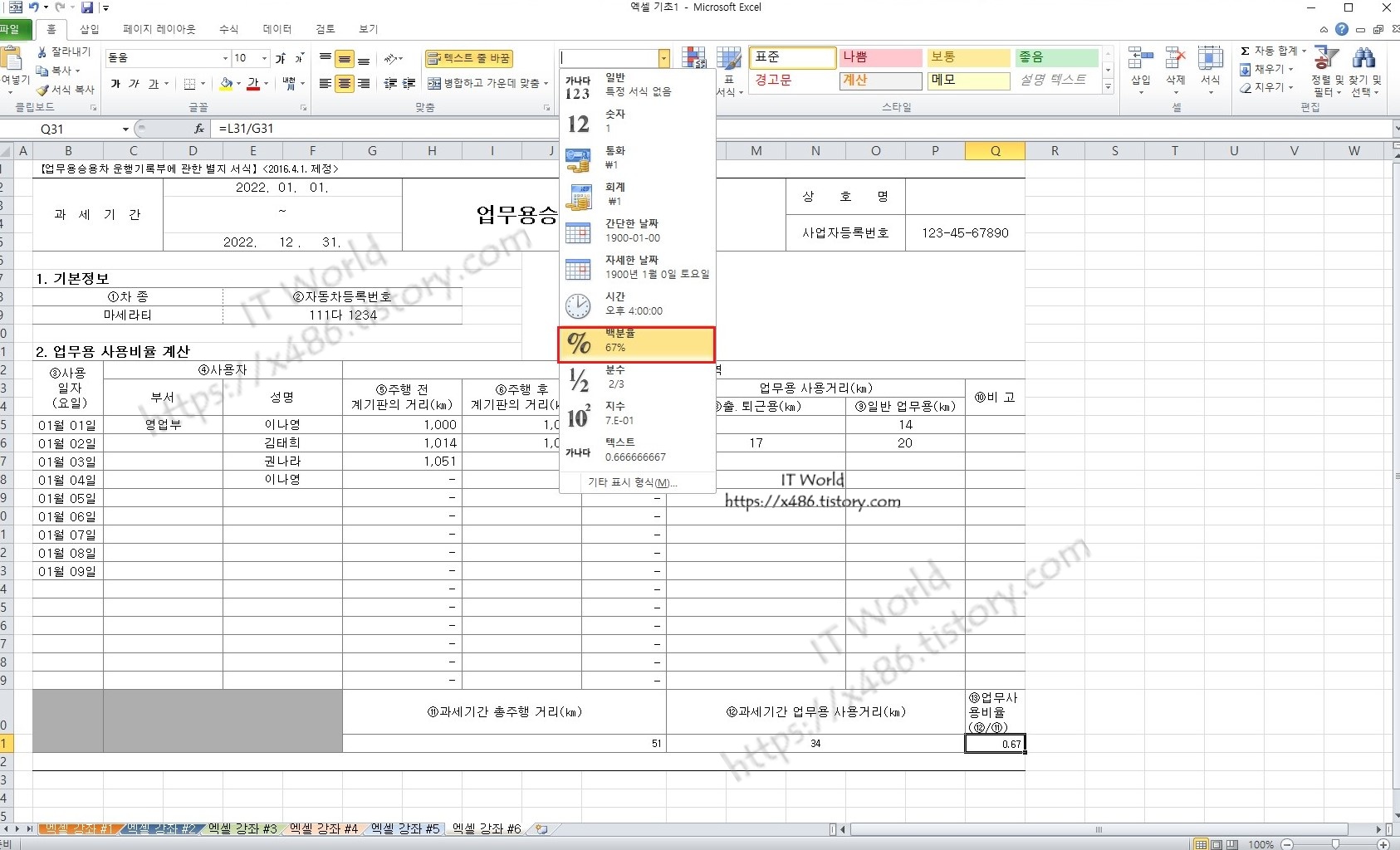Viewport: 1400px width, 850px height.
Task: Click the Clear (지우기) eraser icon
Action: [x=1246, y=87]
